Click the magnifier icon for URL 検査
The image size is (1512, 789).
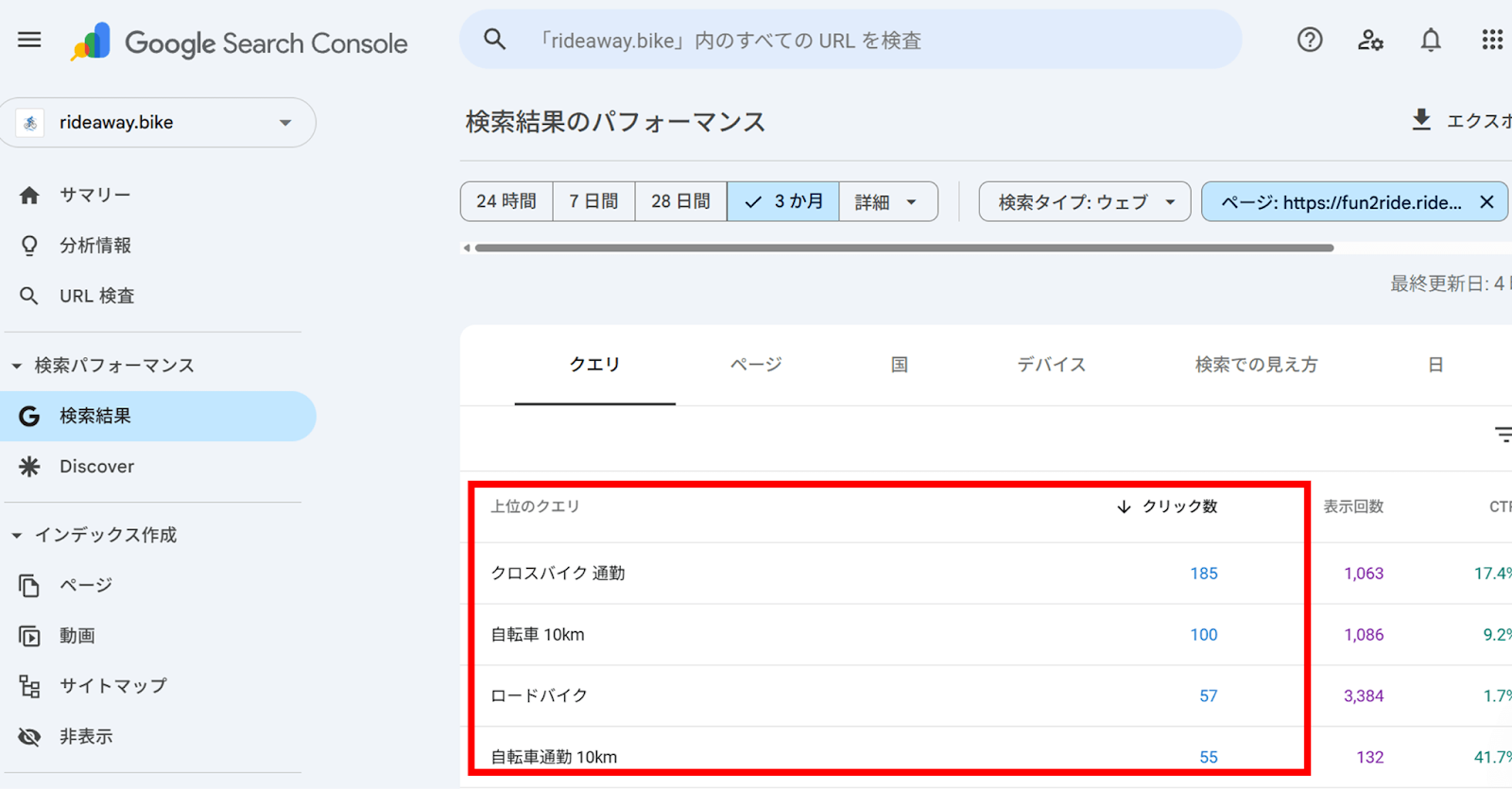pos(29,296)
